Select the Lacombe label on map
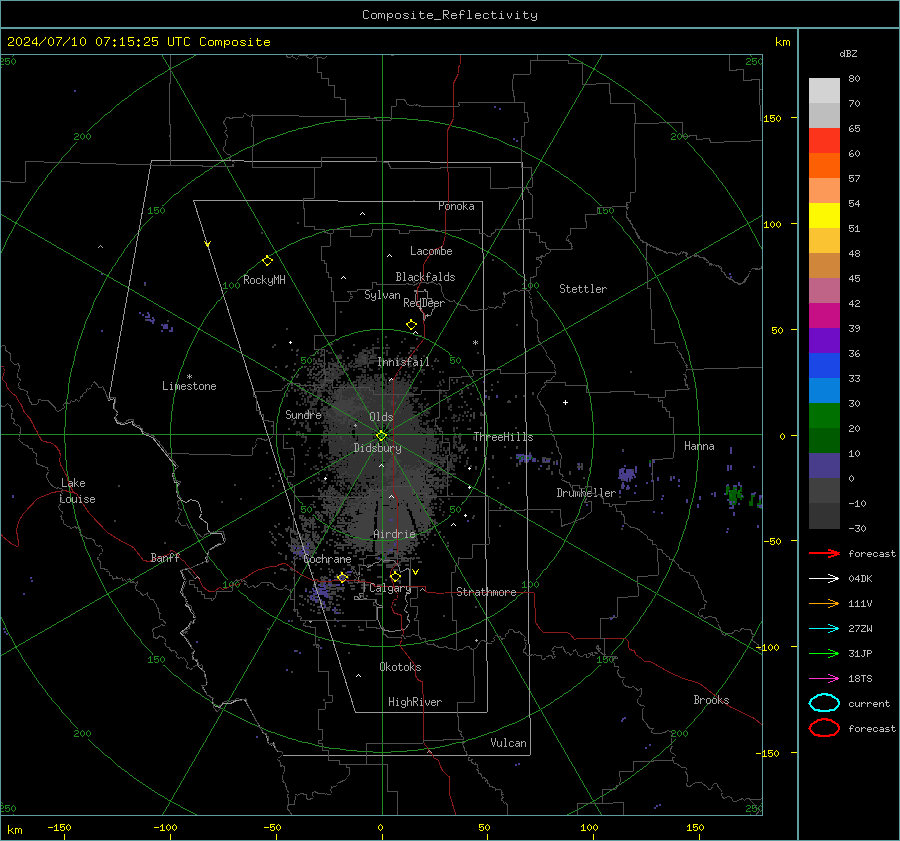Screen dimensions: 900x841 pos(431,251)
